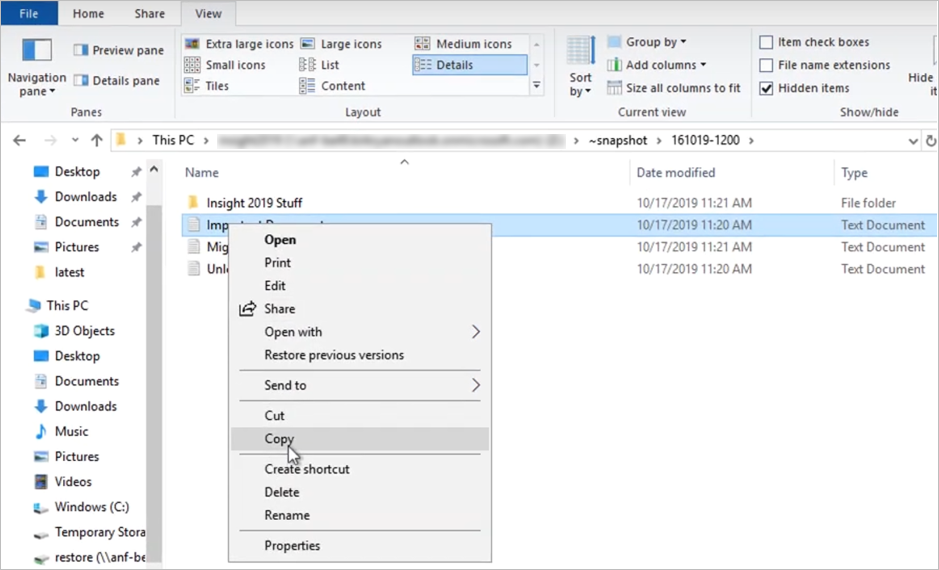Sort by the Type column header

coord(854,172)
